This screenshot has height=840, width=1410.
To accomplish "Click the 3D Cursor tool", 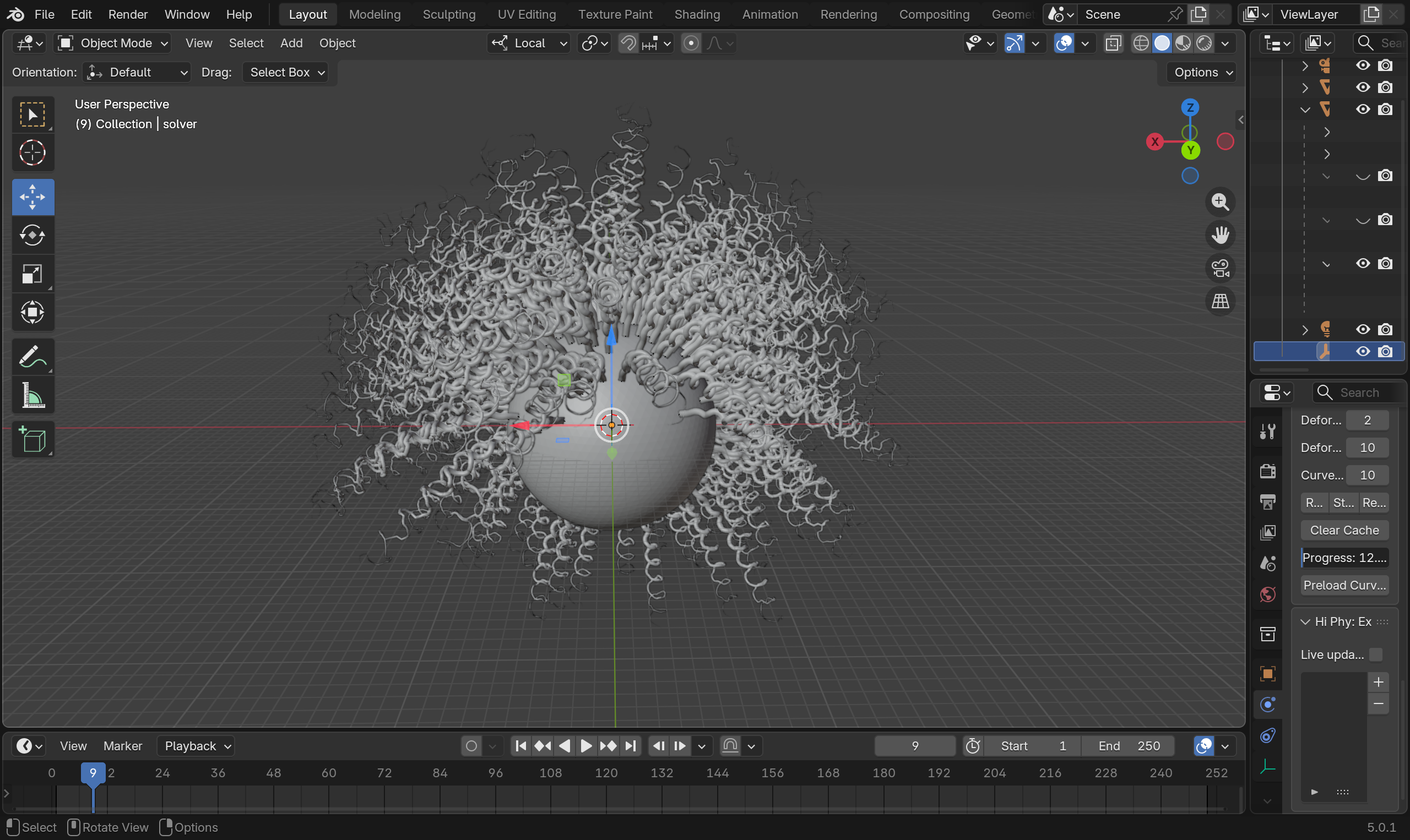I will point(33,153).
